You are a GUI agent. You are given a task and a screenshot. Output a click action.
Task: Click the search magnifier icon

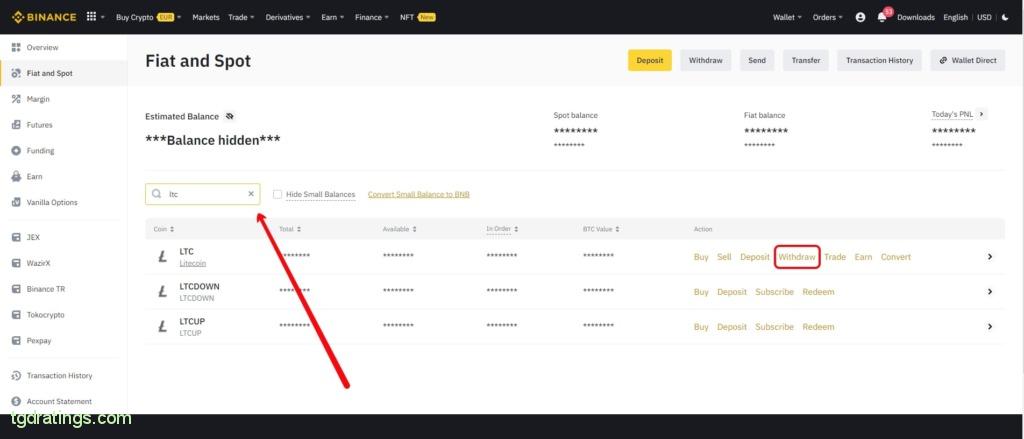157,194
